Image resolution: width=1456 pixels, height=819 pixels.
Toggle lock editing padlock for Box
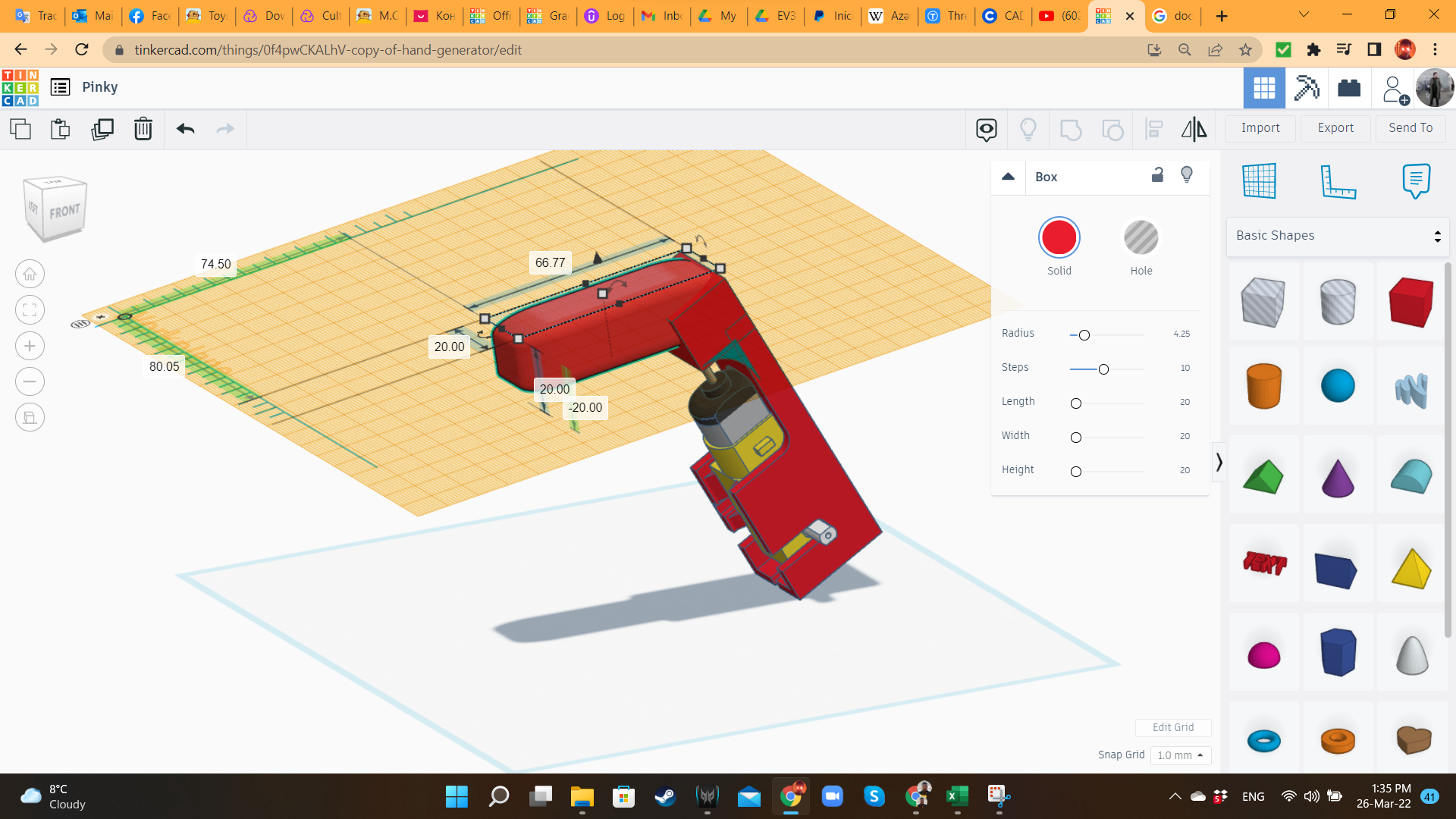tap(1157, 175)
